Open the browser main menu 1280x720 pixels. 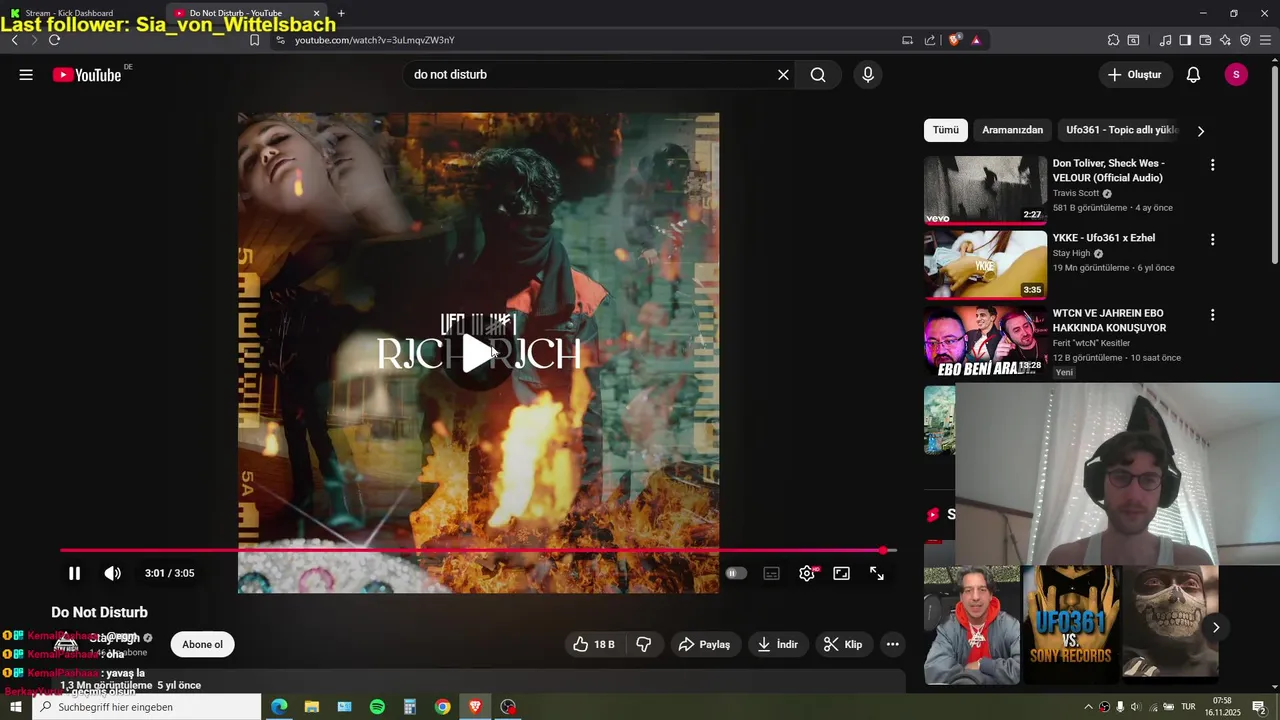click(1265, 40)
